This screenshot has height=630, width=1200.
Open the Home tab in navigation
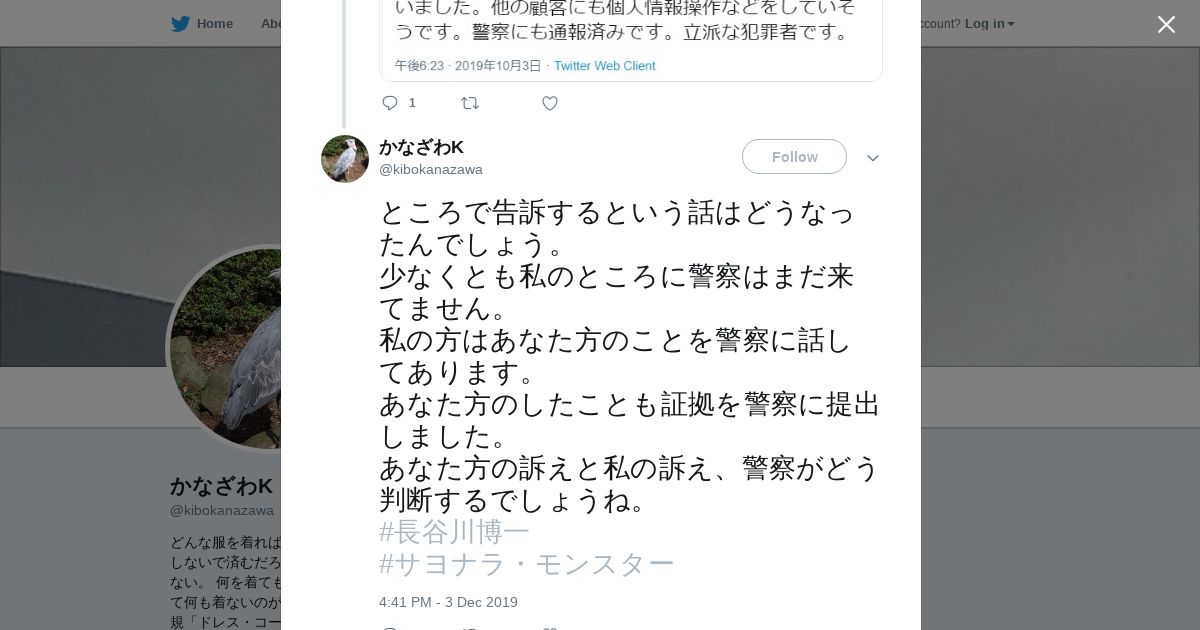click(214, 24)
